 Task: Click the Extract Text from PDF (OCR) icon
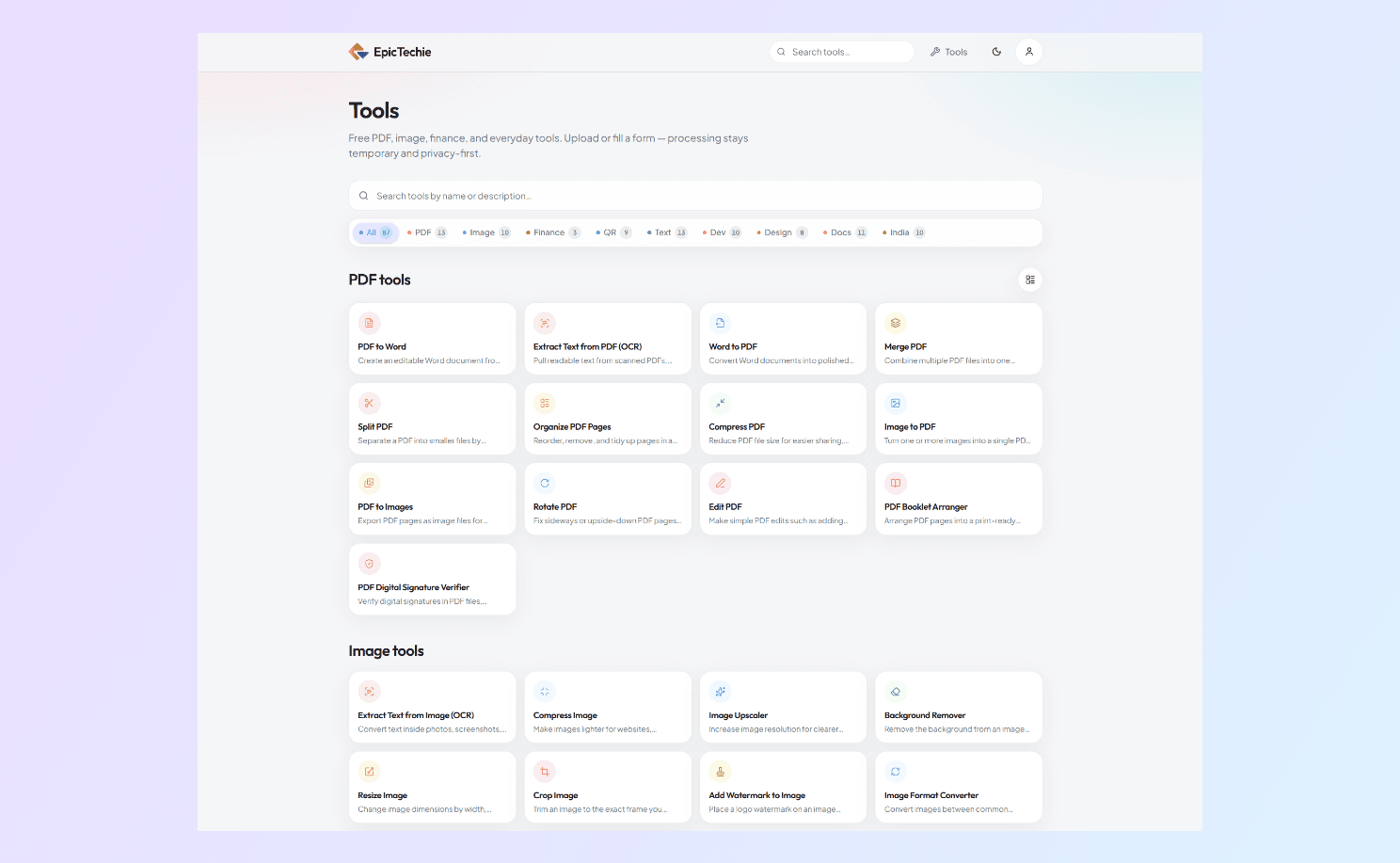click(545, 323)
